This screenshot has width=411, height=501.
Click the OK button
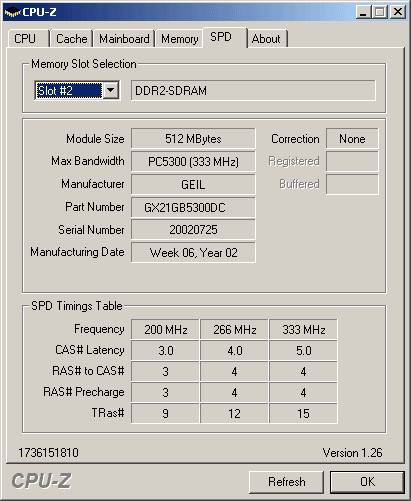tap(367, 482)
